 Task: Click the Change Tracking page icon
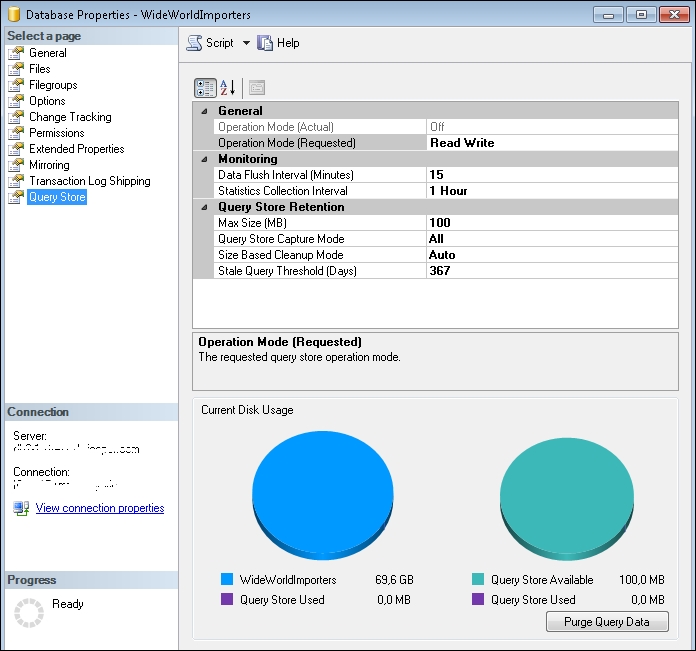point(16,117)
